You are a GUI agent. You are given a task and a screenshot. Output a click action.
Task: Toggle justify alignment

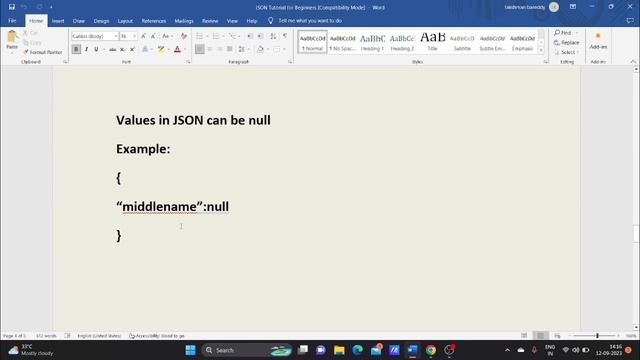click(x=230, y=49)
